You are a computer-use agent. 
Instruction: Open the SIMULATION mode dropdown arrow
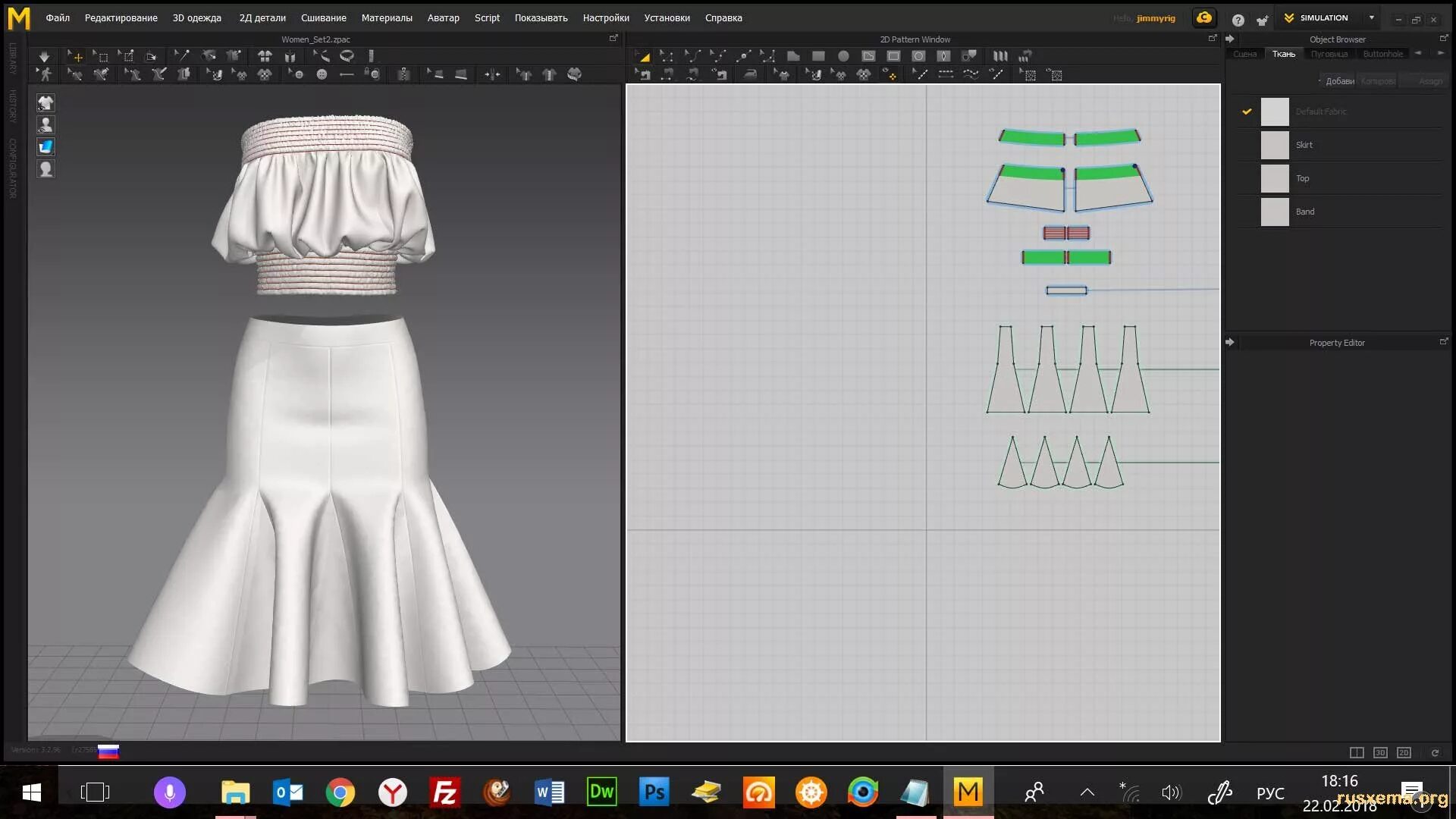click(1371, 17)
